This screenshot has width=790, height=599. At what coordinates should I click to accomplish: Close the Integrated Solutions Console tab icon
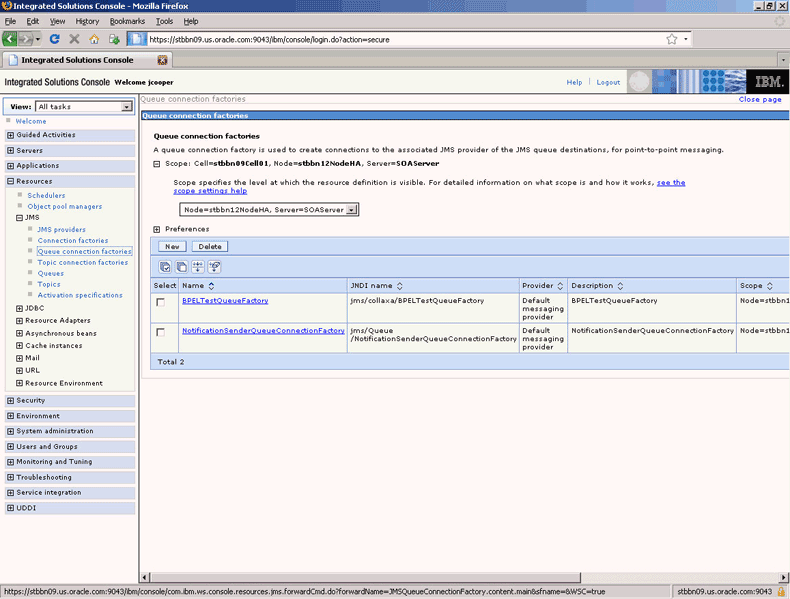[162, 60]
